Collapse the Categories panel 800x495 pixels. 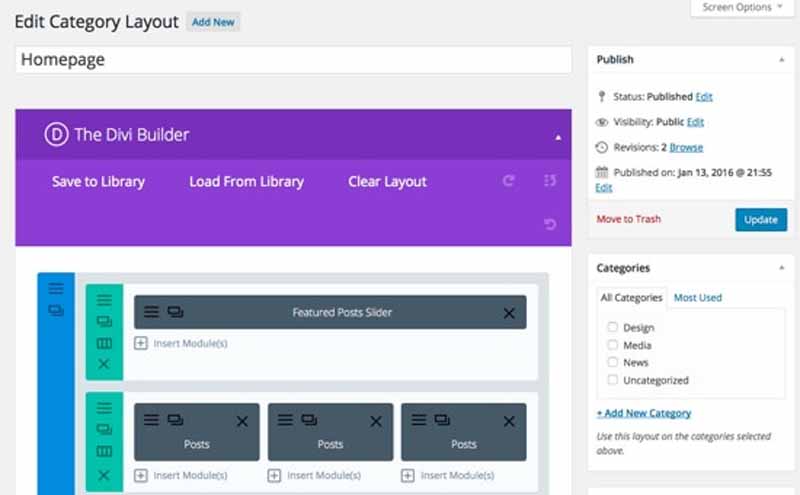coord(781,268)
